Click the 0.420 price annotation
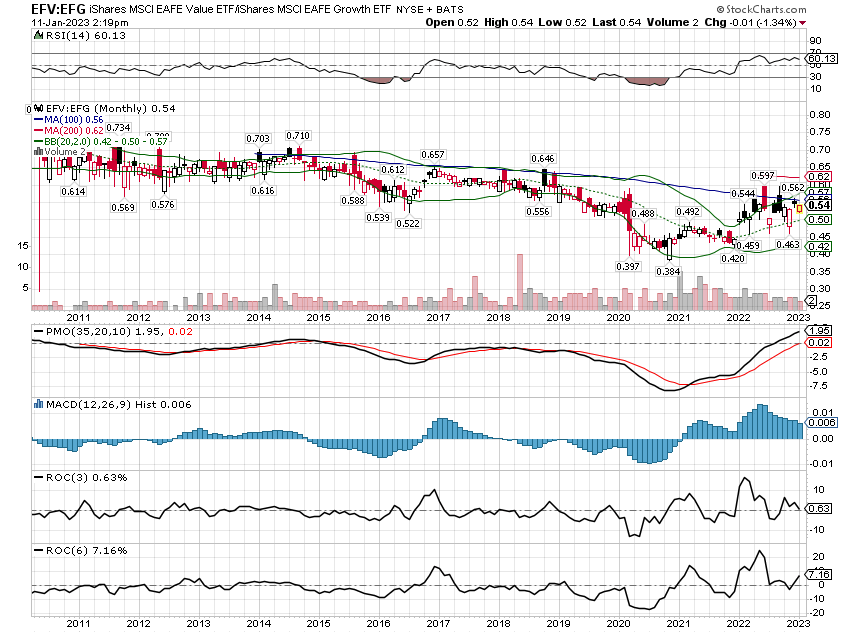This screenshot has height=633, width=850. 733,259
